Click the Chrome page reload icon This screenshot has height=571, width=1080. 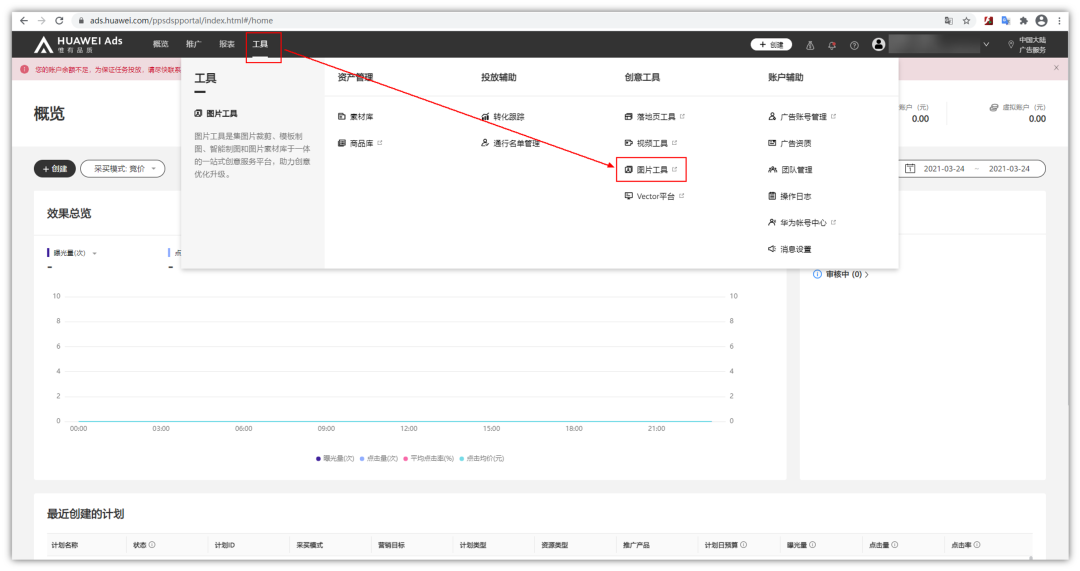click(59, 20)
